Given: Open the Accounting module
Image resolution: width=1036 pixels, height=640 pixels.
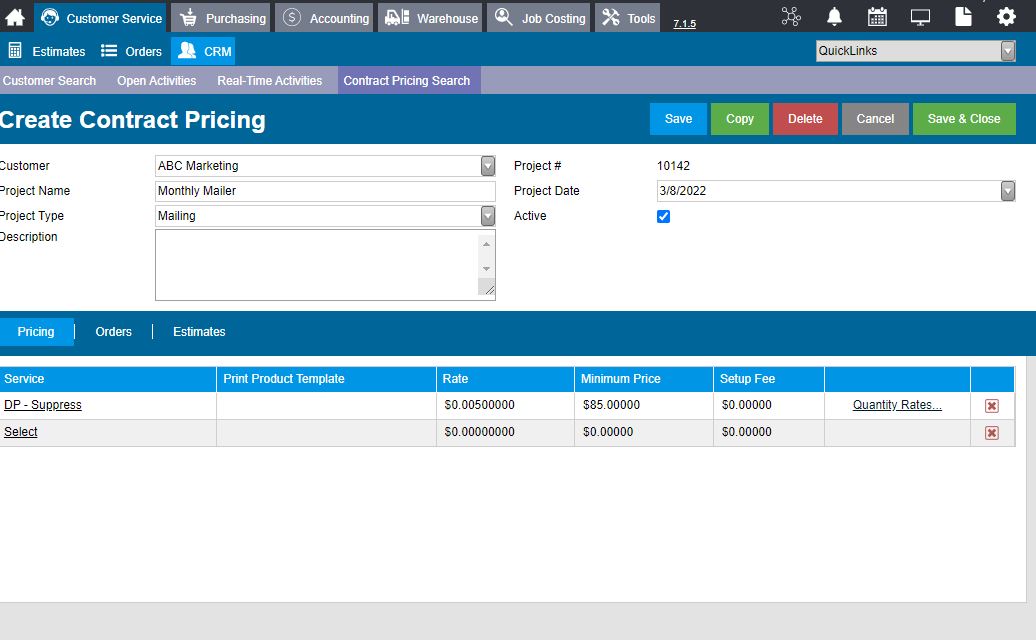Looking at the screenshot, I should coord(324,18).
